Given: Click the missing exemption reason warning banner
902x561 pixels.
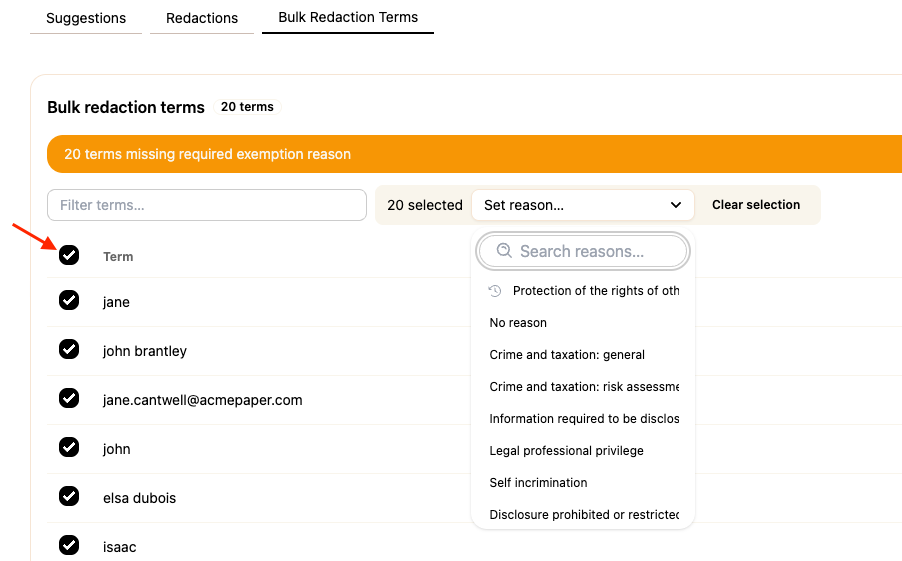Looking at the screenshot, I should (x=475, y=154).
